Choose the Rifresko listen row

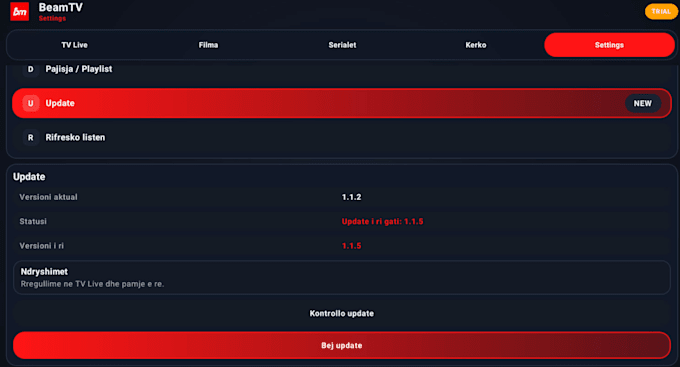(x=342, y=138)
